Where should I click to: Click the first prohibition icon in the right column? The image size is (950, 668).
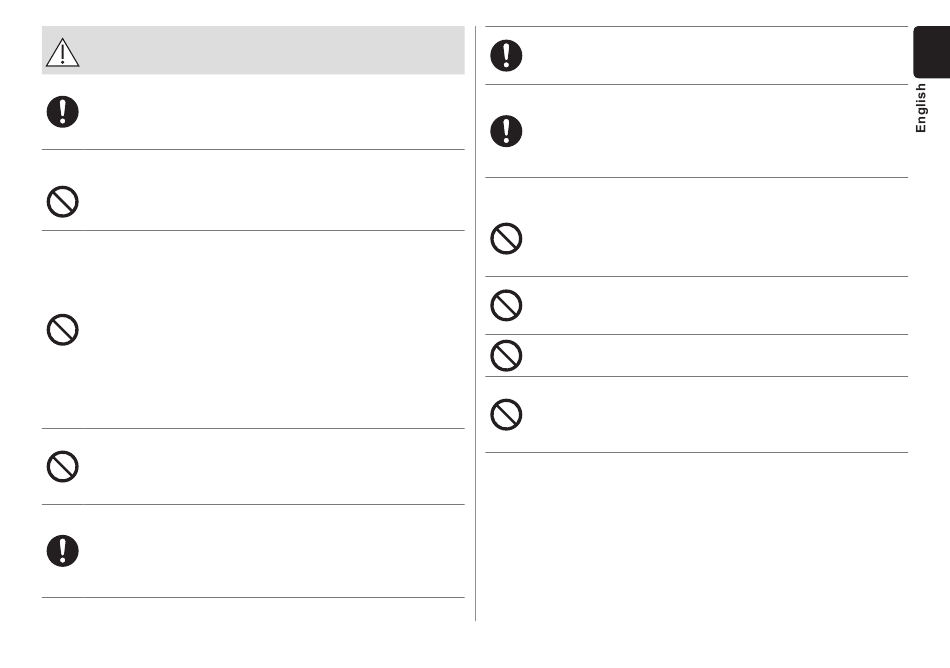point(506,239)
